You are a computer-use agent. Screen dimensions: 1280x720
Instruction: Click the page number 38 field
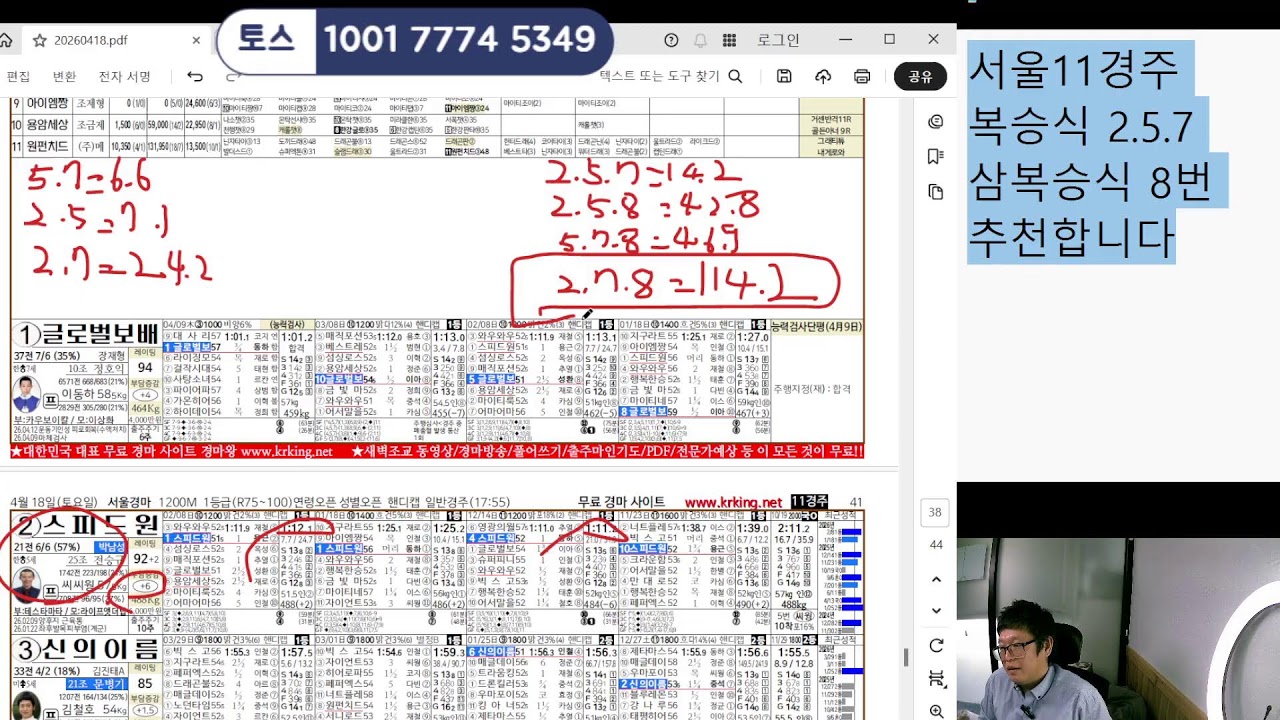point(935,512)
